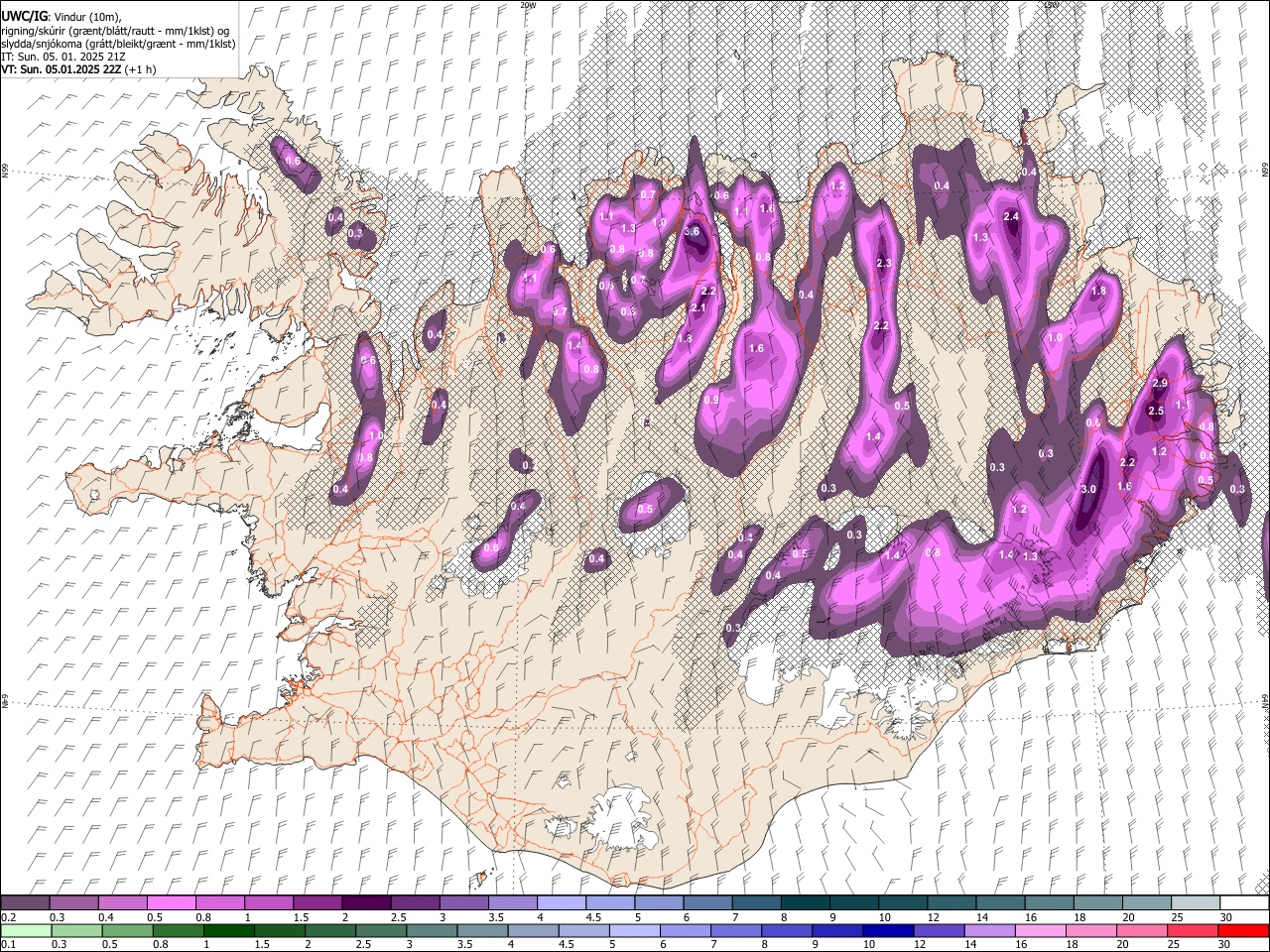The width and height of the screenshot is (1270, 952).
Task: Click the '9' label in the lower legend row
Action: pos(816,945)
